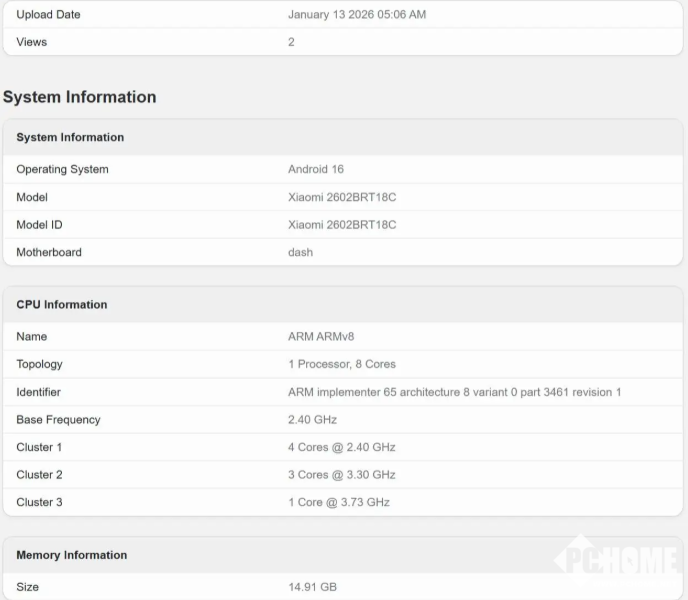This screenshot has width=688, height=600.
Task: Click the CPU Information table header
Action: point(62,304)
